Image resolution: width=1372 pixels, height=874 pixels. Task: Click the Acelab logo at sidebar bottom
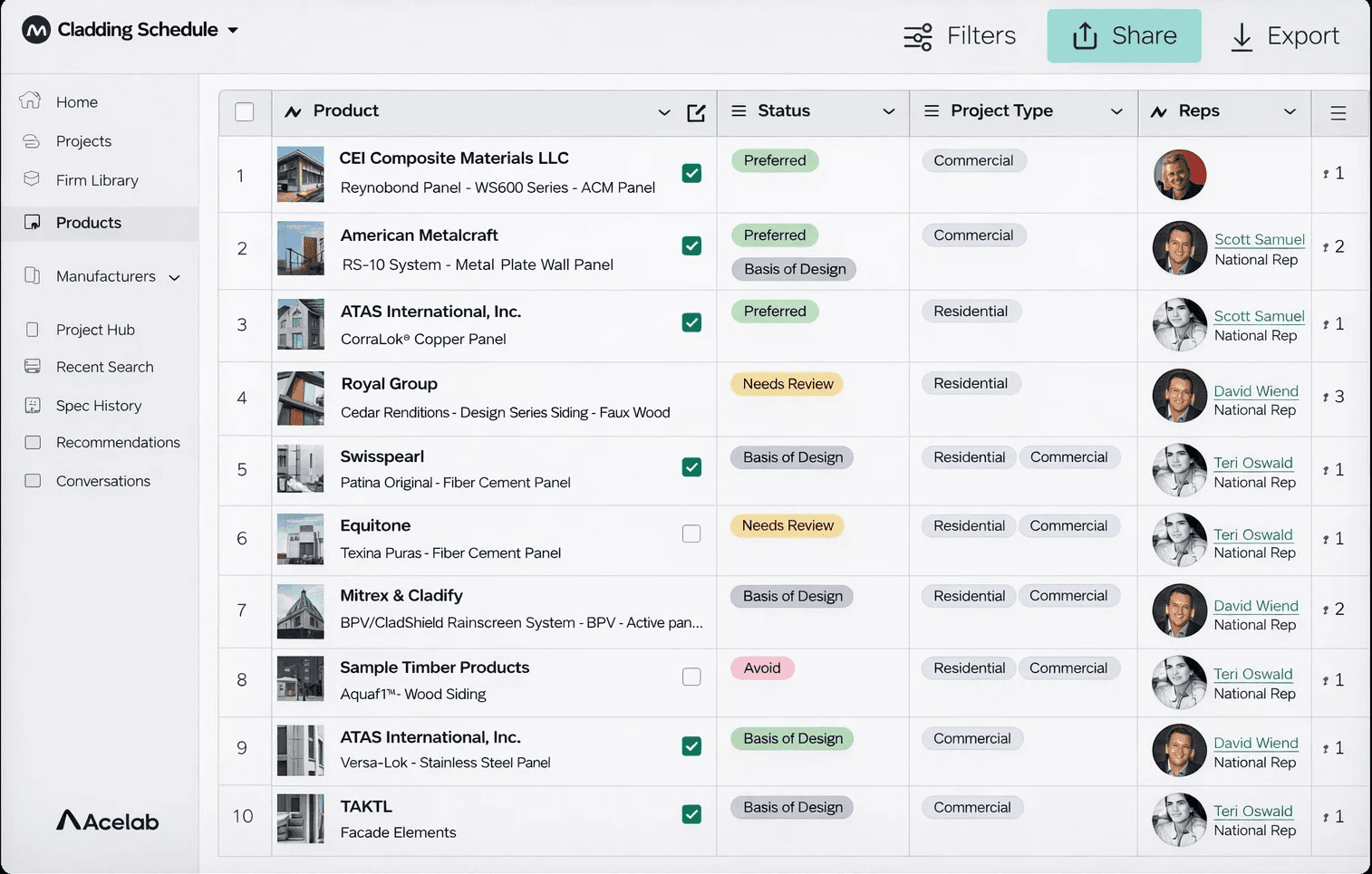click(x=108, y=821)
